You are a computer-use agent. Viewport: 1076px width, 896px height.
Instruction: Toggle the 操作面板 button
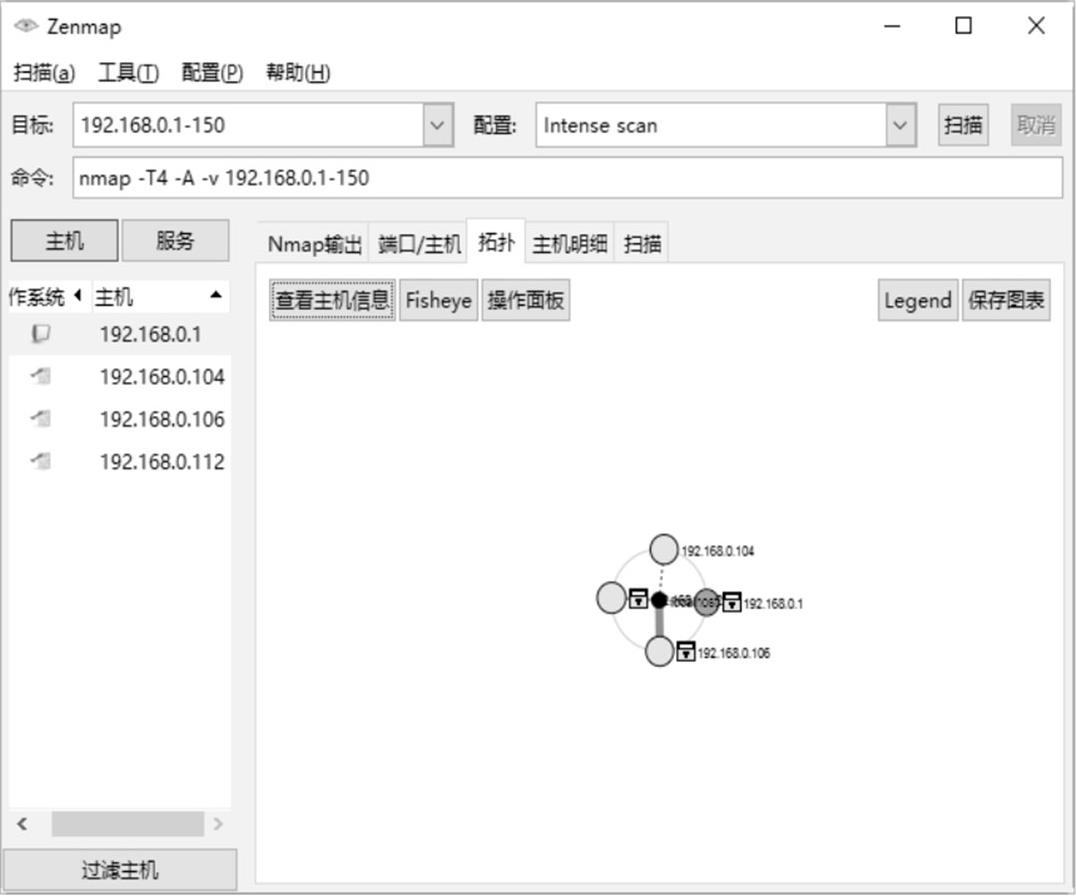(526, 300)
